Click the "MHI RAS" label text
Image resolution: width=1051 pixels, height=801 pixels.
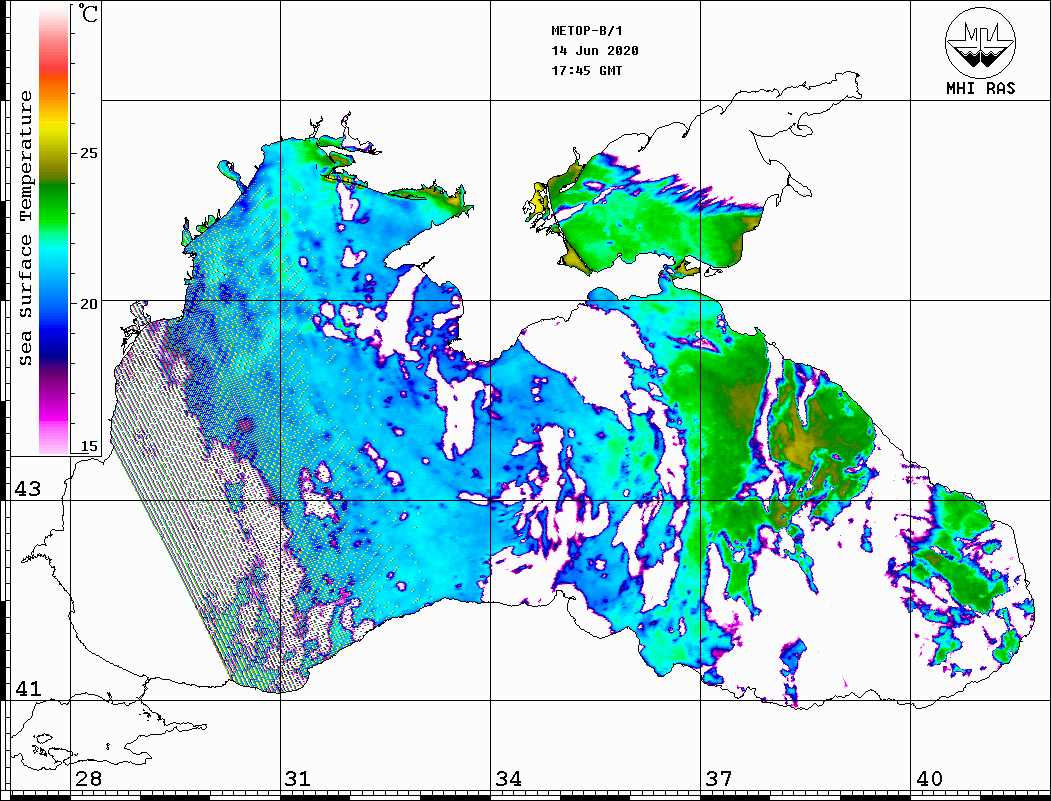[x=980, y=88]
